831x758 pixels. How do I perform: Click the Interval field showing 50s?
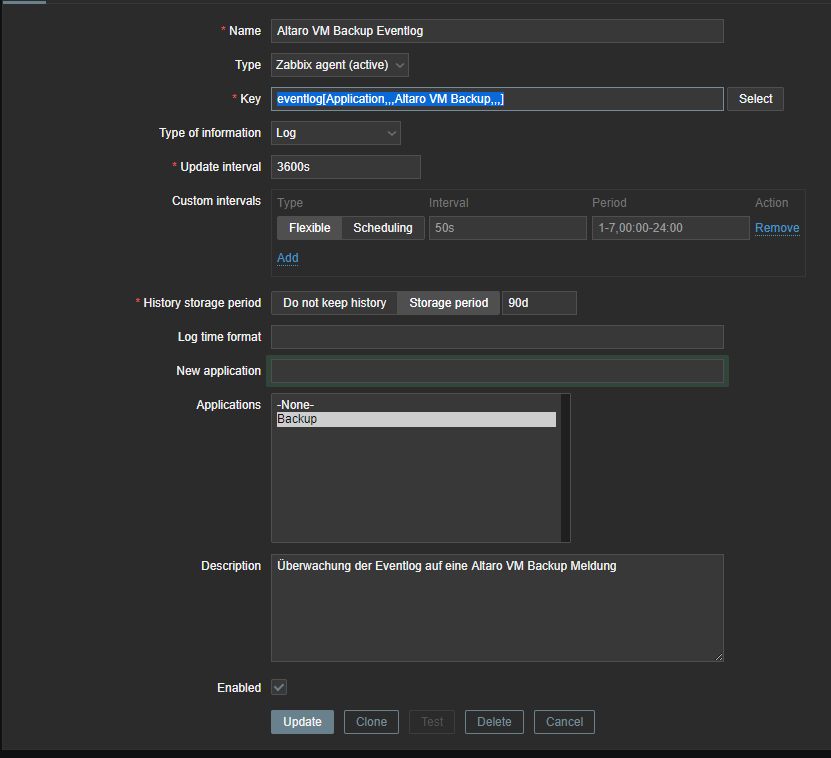click(x=507, y=228)
